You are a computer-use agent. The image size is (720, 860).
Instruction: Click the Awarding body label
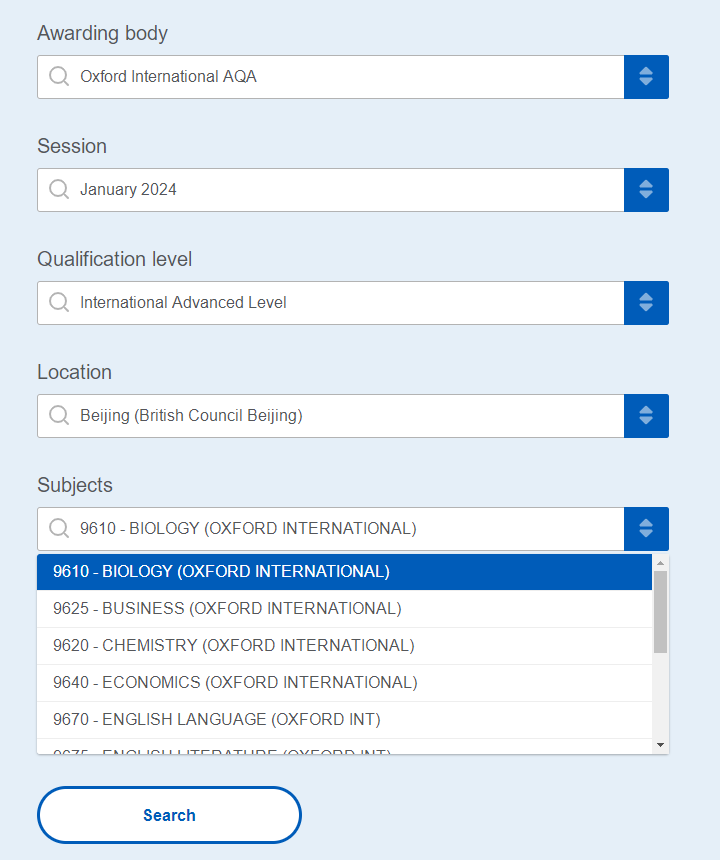click(x=103, y=33)
